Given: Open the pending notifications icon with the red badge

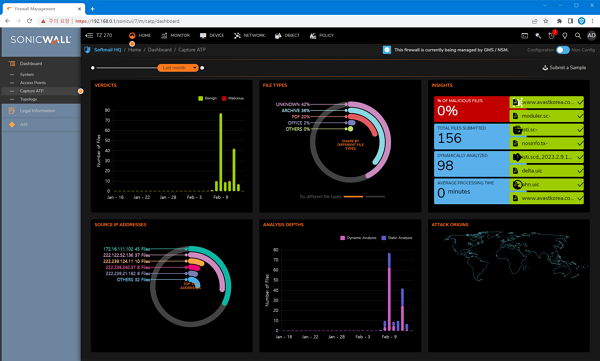Looking at the screenshot, I should tap(551, 35).
